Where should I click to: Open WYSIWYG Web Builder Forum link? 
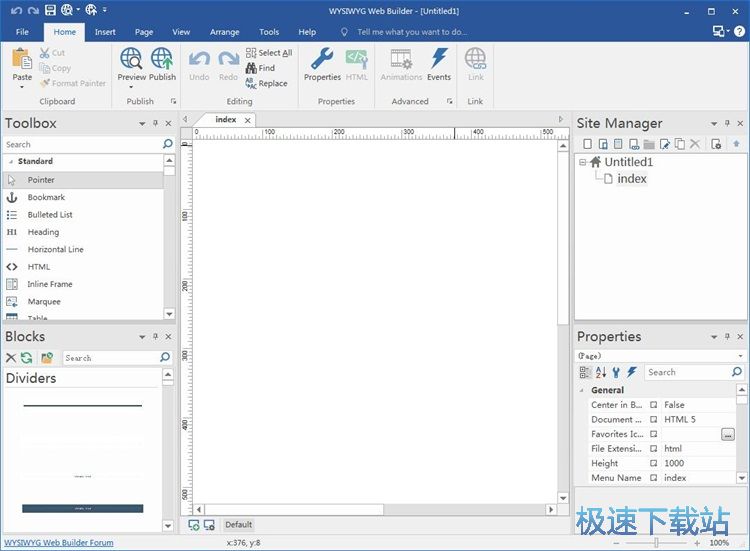click(59, 543)
